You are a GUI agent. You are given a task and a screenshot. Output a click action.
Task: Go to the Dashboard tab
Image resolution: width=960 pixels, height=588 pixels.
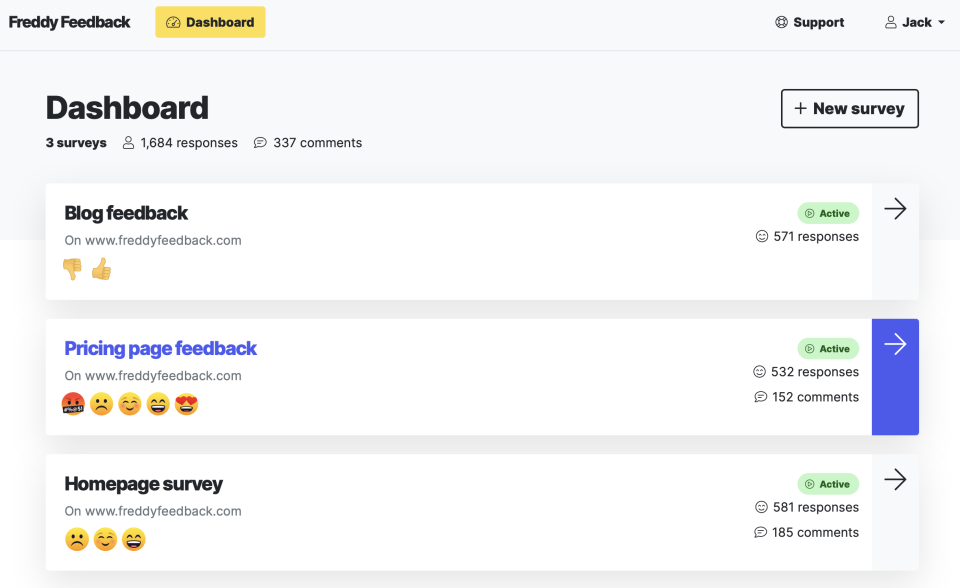point(210,22)
